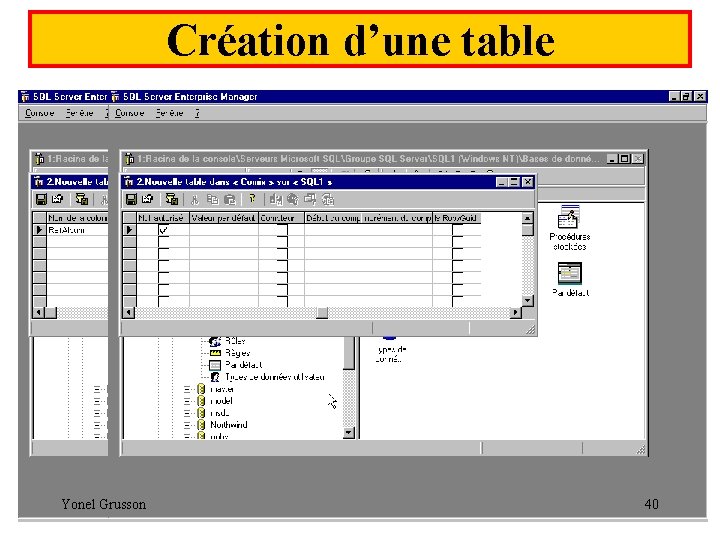Click the third greyed icon after the key icon

tap(310, 199)
